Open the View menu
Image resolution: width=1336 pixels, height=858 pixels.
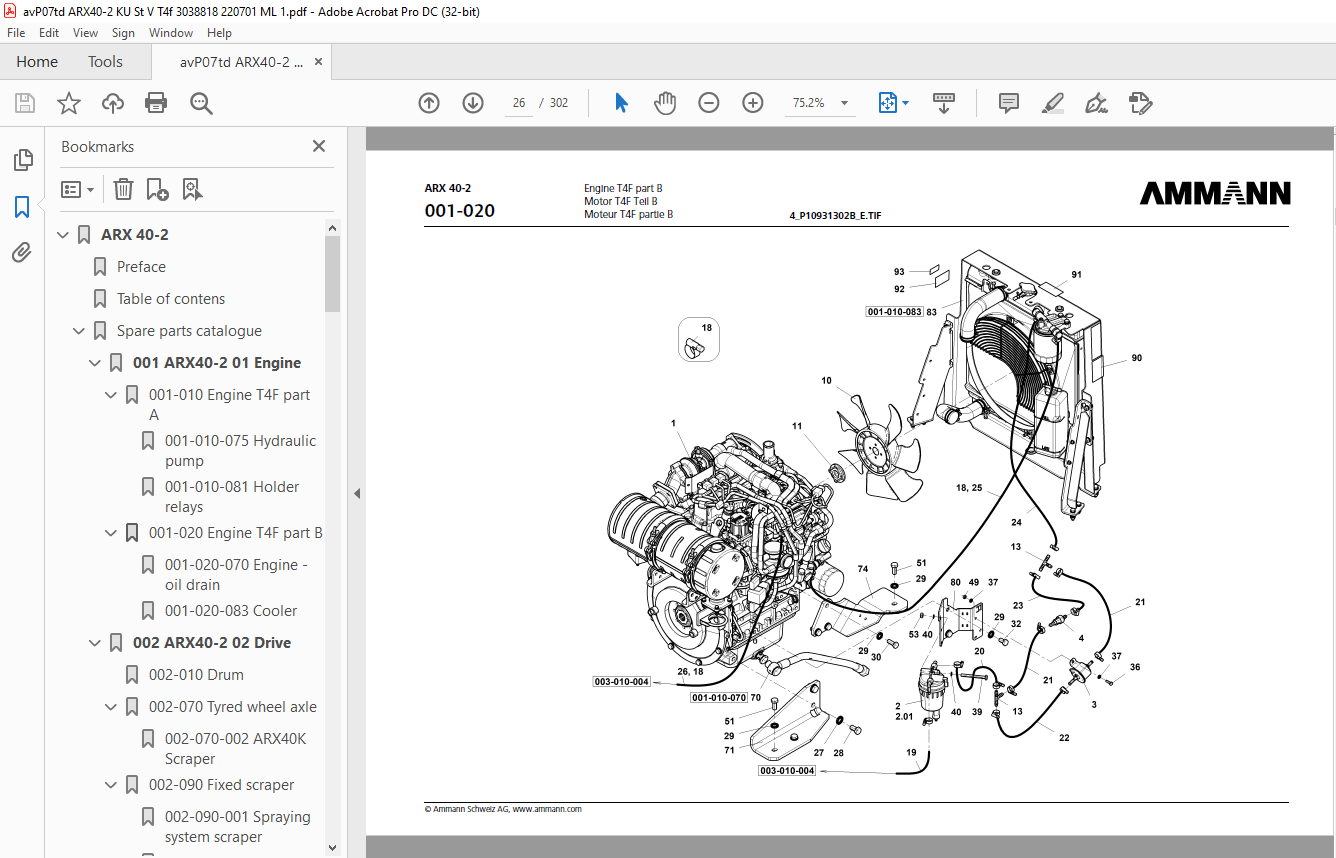tap(86, 33)
